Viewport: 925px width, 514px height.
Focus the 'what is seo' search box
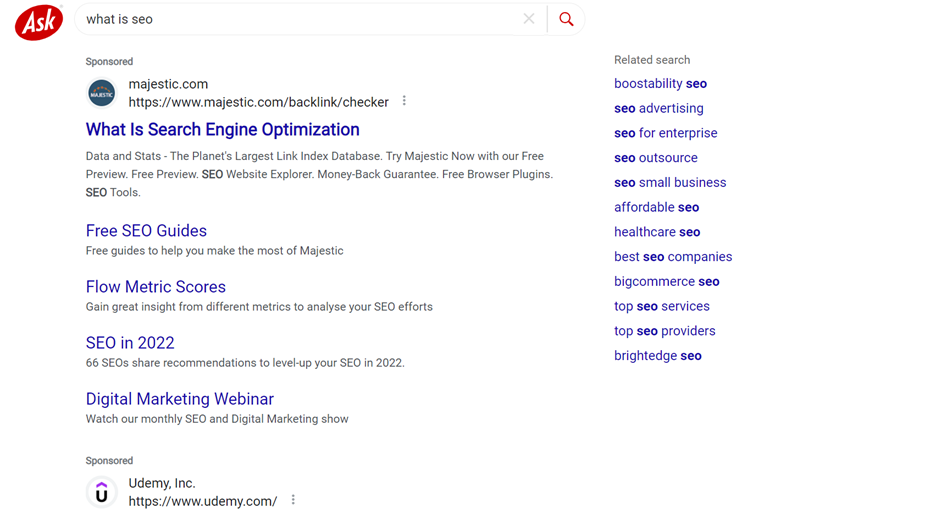298,19
